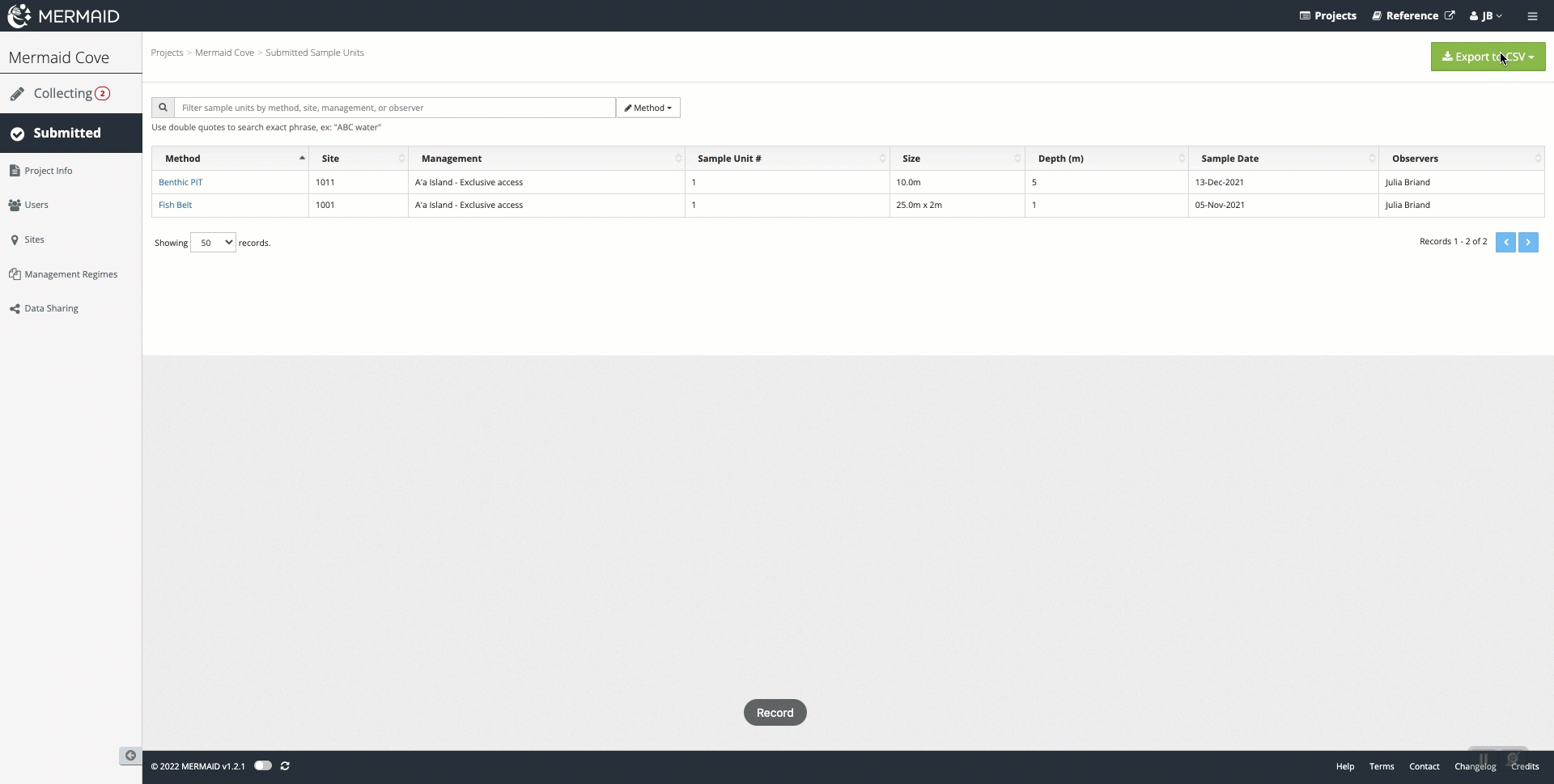Click the MERMAID logo icon
The width and height of the screenshot is (1554, 784).
[x=19, y=15]
